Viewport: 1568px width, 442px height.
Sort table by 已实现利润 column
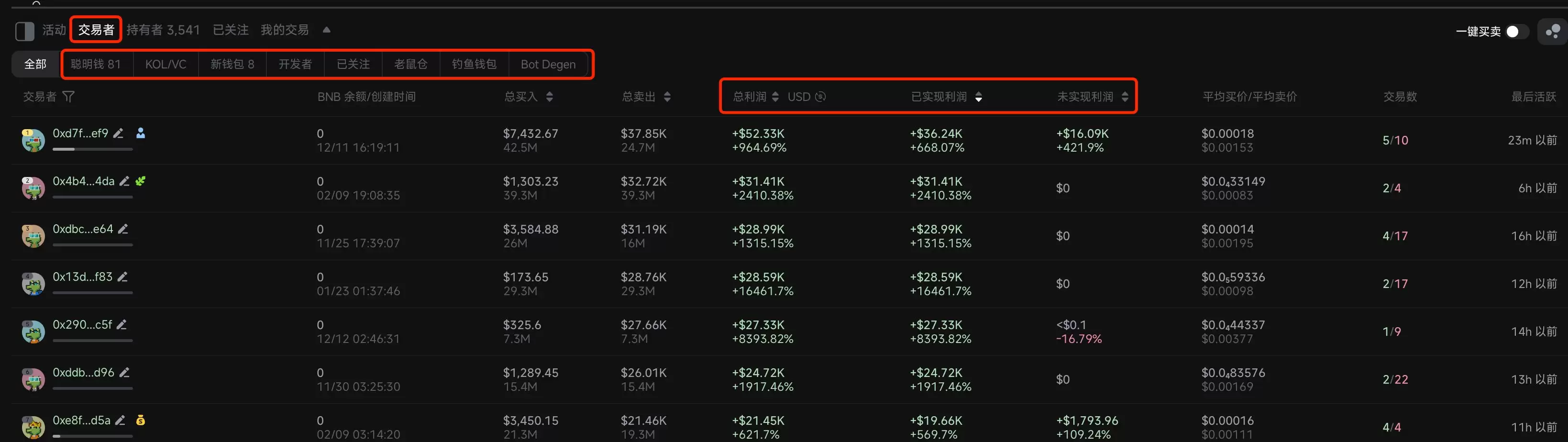(x=979, y=96)
